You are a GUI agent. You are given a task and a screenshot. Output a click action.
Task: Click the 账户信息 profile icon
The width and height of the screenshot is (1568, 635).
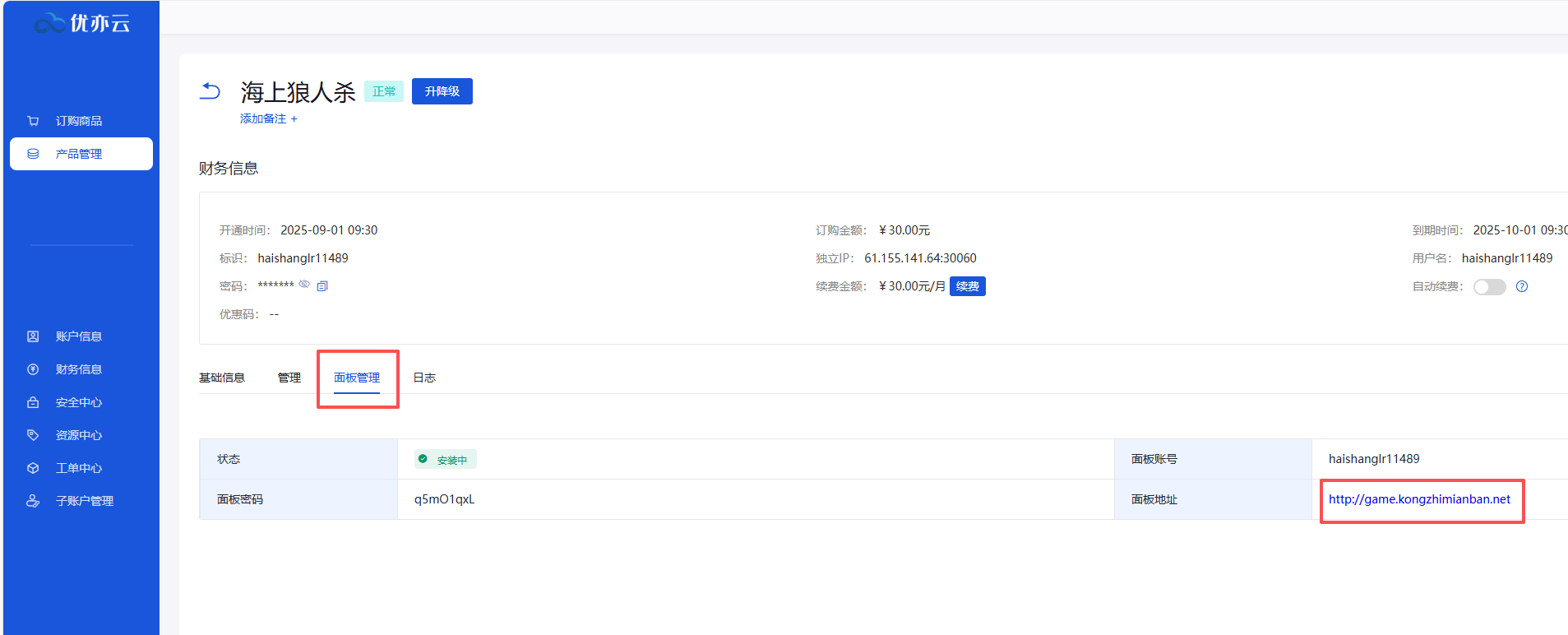click(33, 336)
